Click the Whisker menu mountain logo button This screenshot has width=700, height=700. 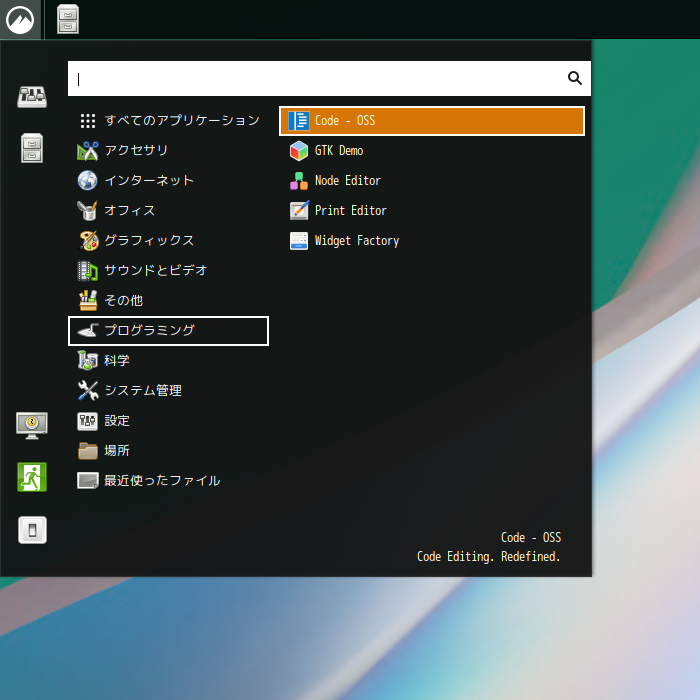20,20
